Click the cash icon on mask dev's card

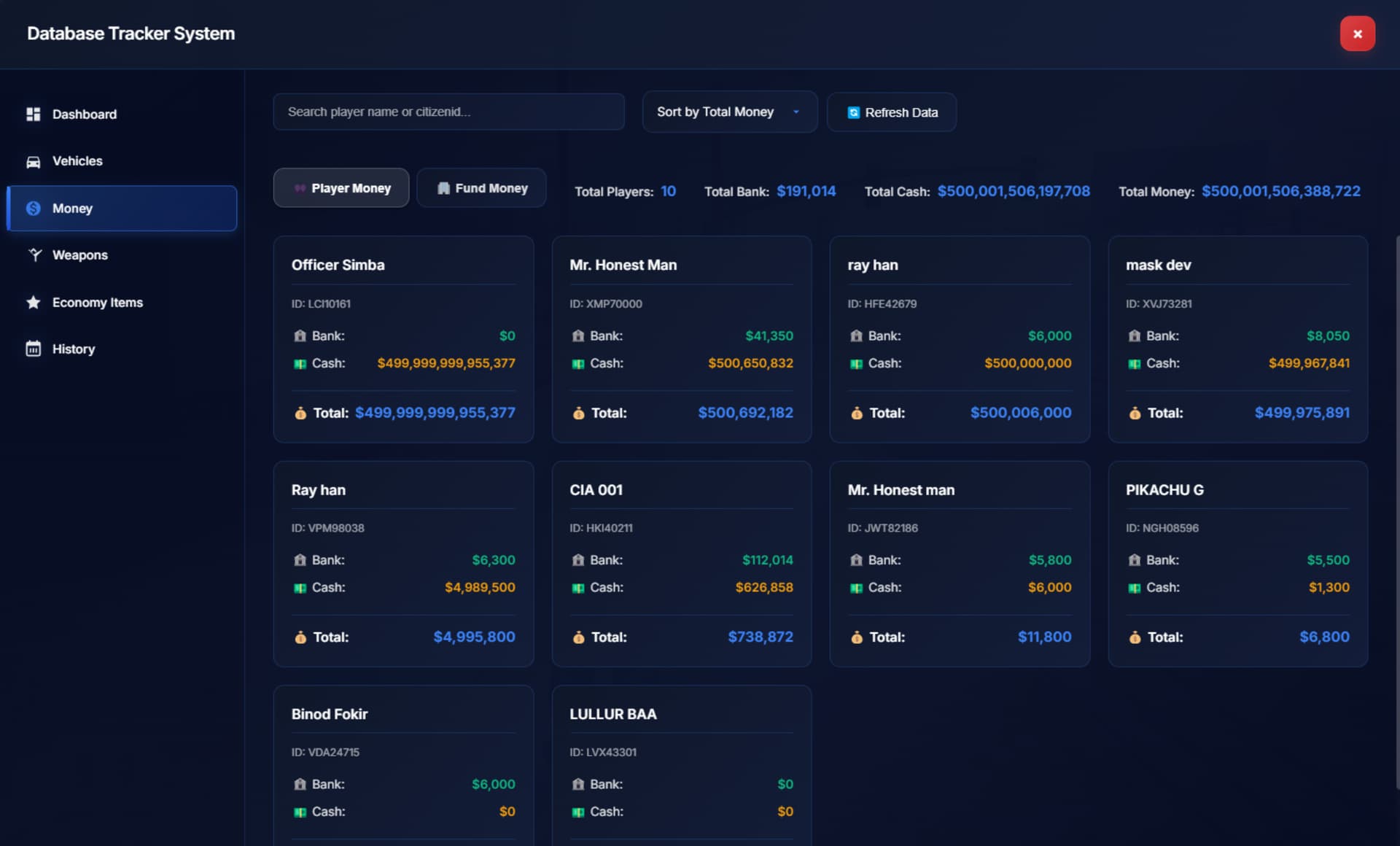[1135, 362]
